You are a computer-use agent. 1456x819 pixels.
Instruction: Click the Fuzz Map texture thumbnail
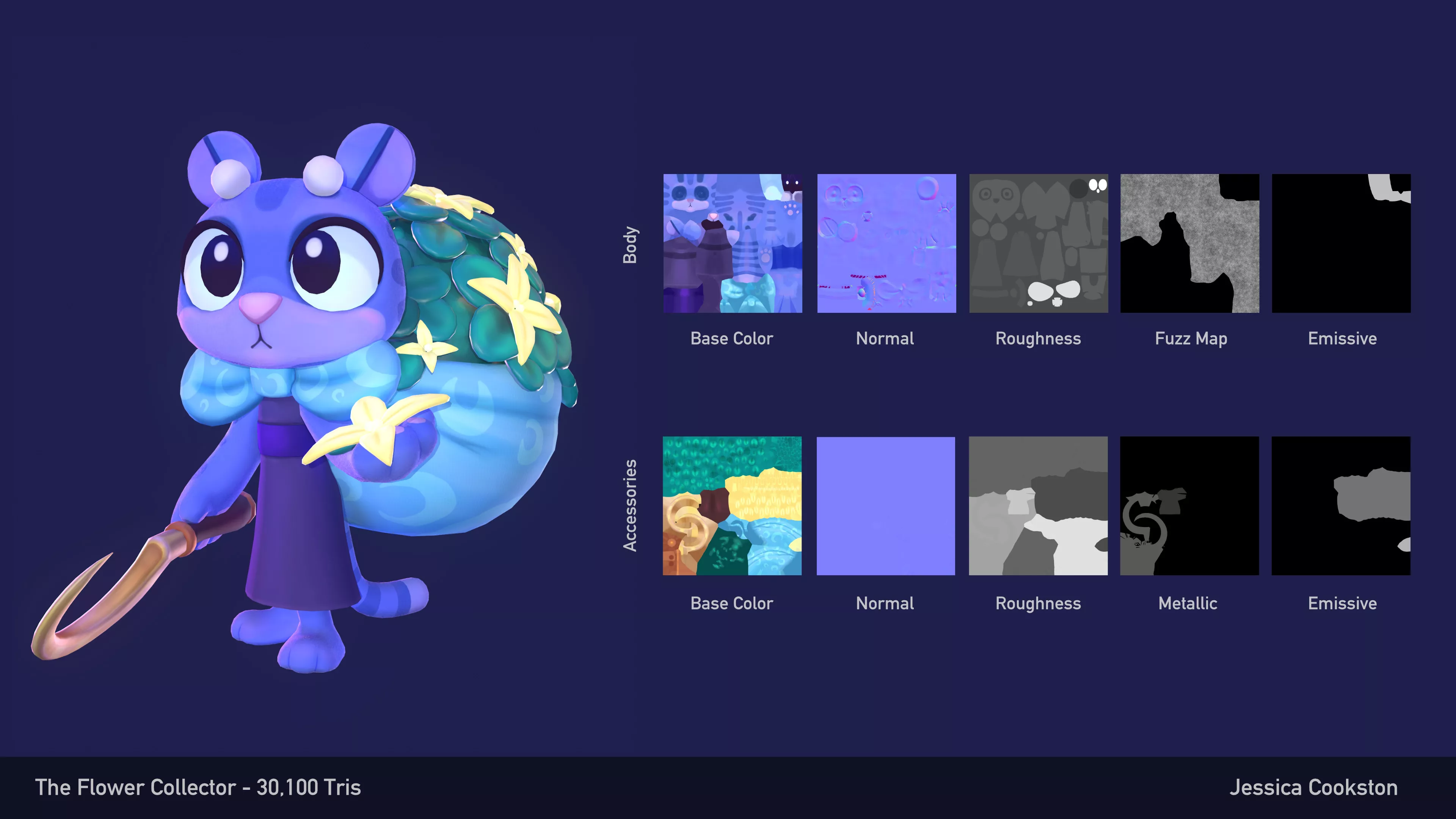pos(1190,243)
